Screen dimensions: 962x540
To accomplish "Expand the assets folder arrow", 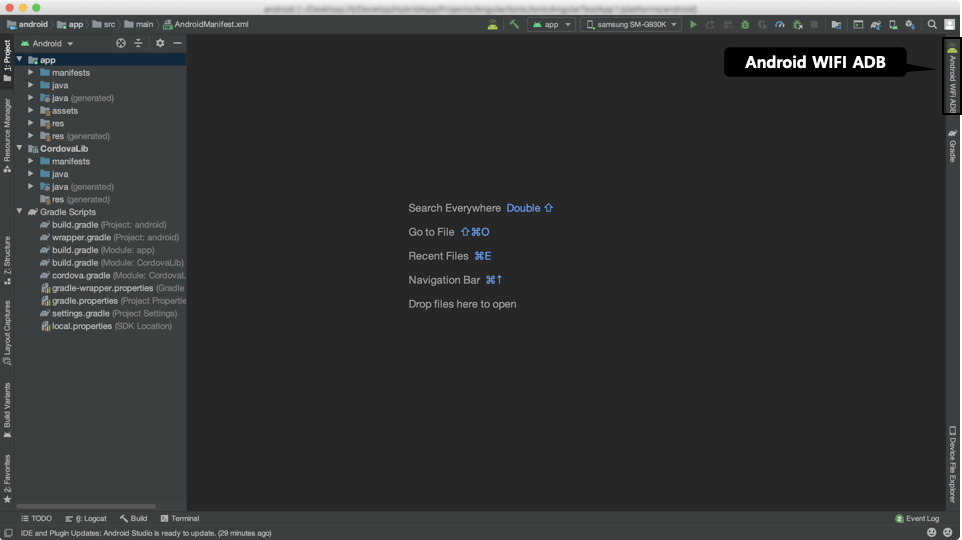I will click(x=31, y=110).
